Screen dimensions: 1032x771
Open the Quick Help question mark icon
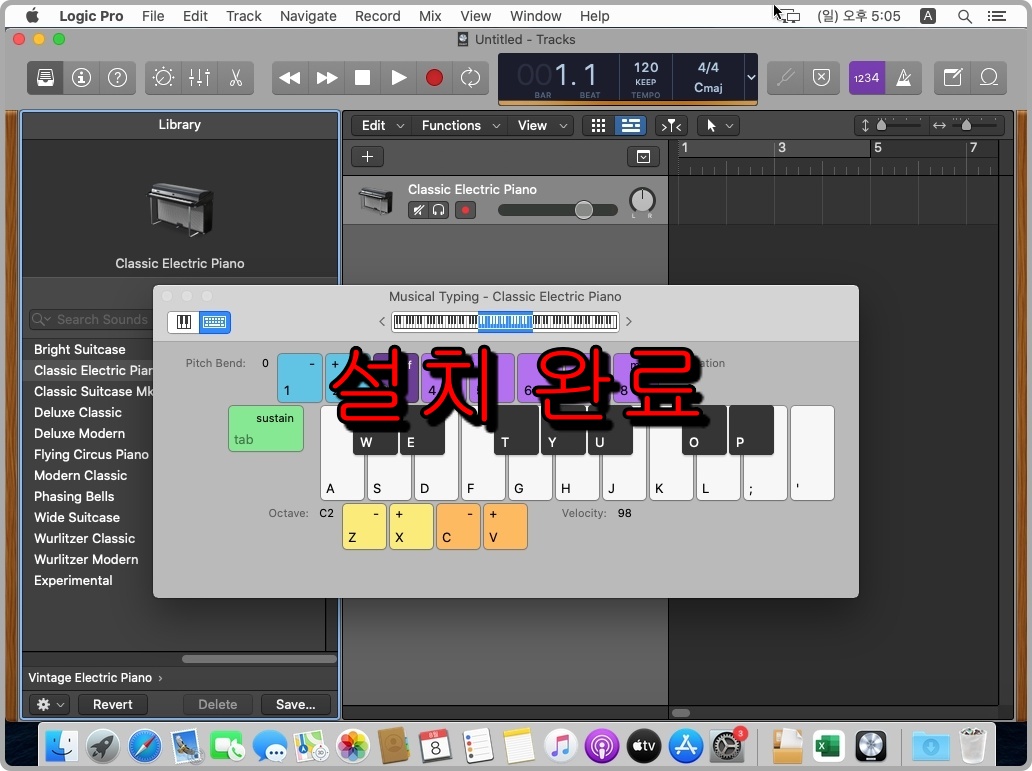[x=117, y=77]
